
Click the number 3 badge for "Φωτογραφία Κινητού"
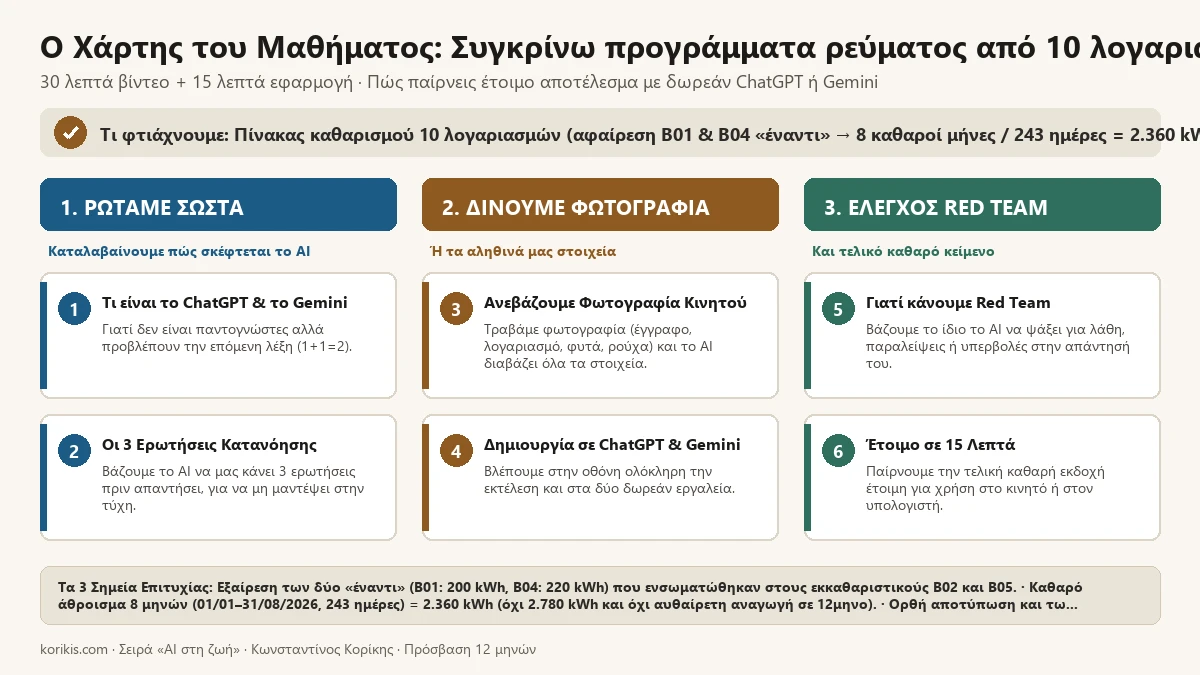point(456,310)
